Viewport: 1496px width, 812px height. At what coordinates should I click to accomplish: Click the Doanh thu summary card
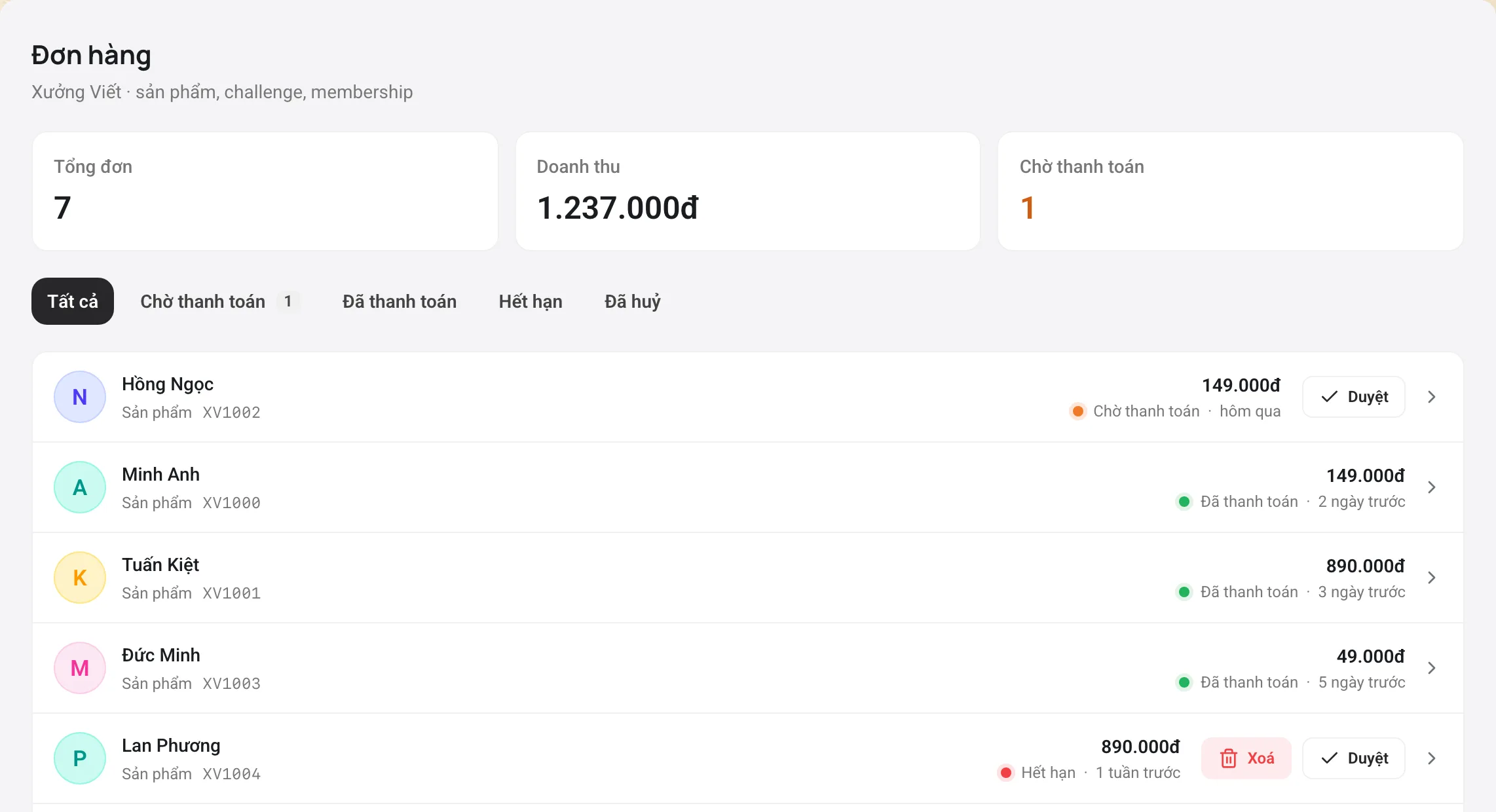pyautogui.click(x=748, y=191)
